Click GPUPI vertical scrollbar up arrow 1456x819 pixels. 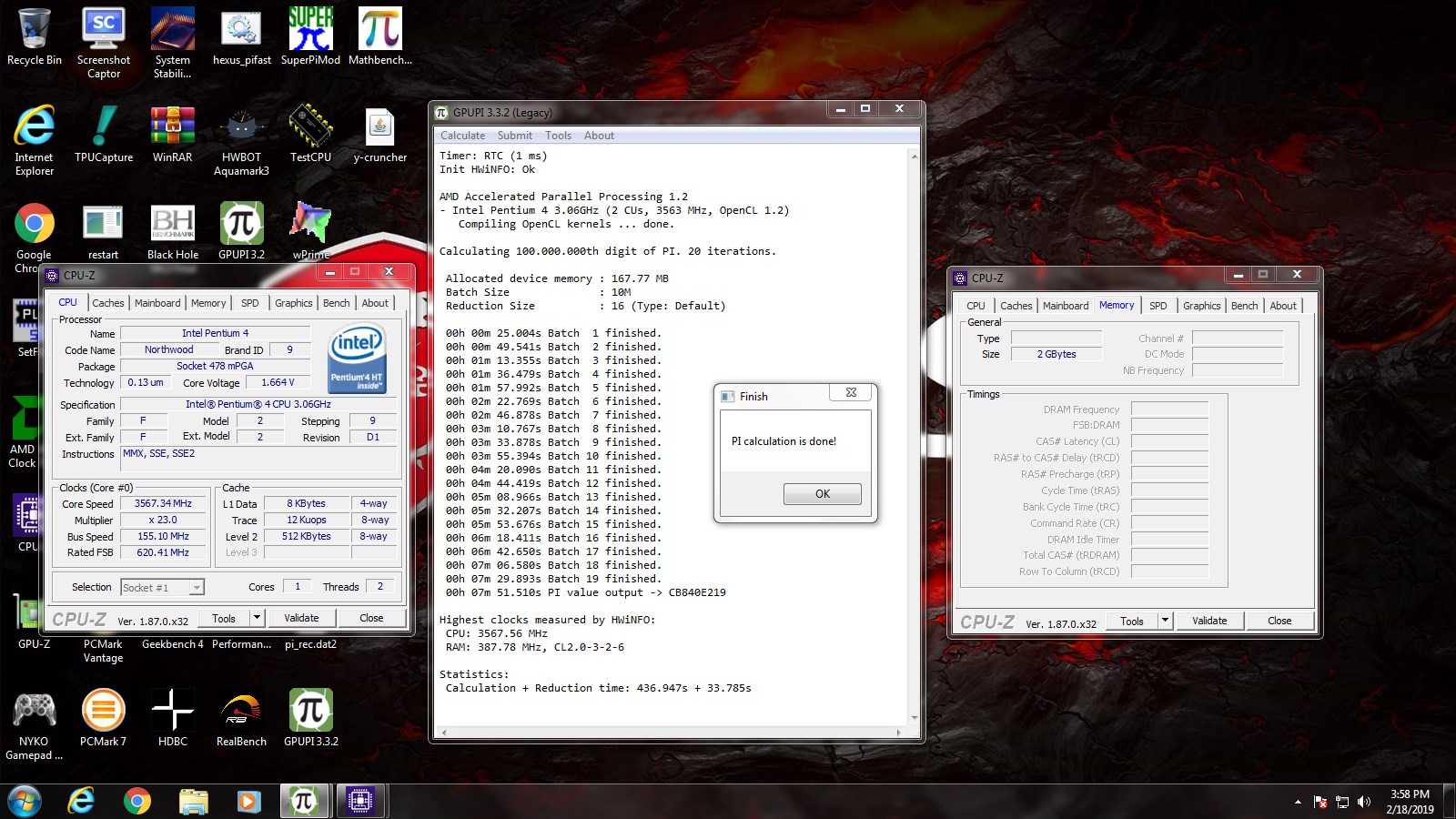pos(915,157)
